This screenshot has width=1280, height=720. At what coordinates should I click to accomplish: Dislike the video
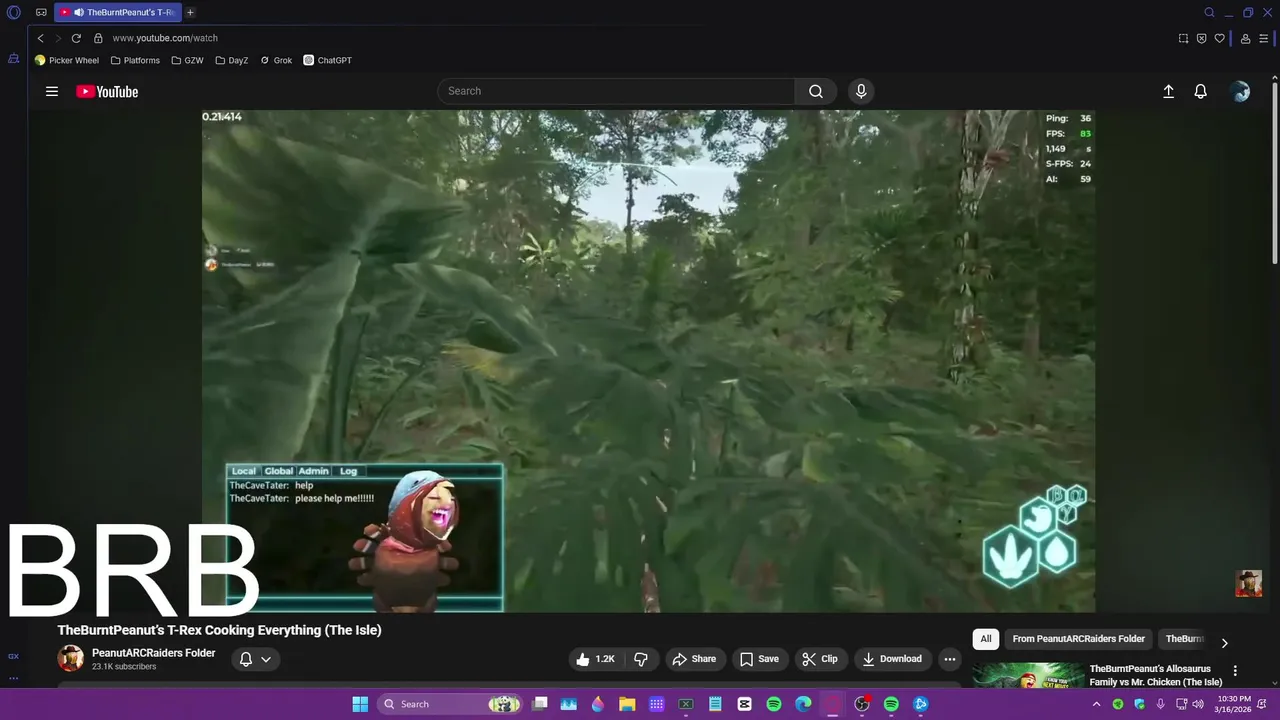(641, 659)
